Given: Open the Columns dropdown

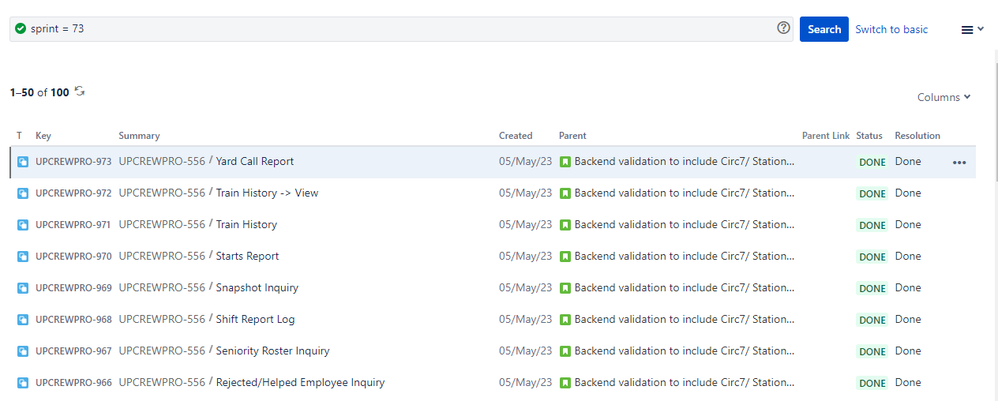Looking at the screenshot, I should (944, 97).
